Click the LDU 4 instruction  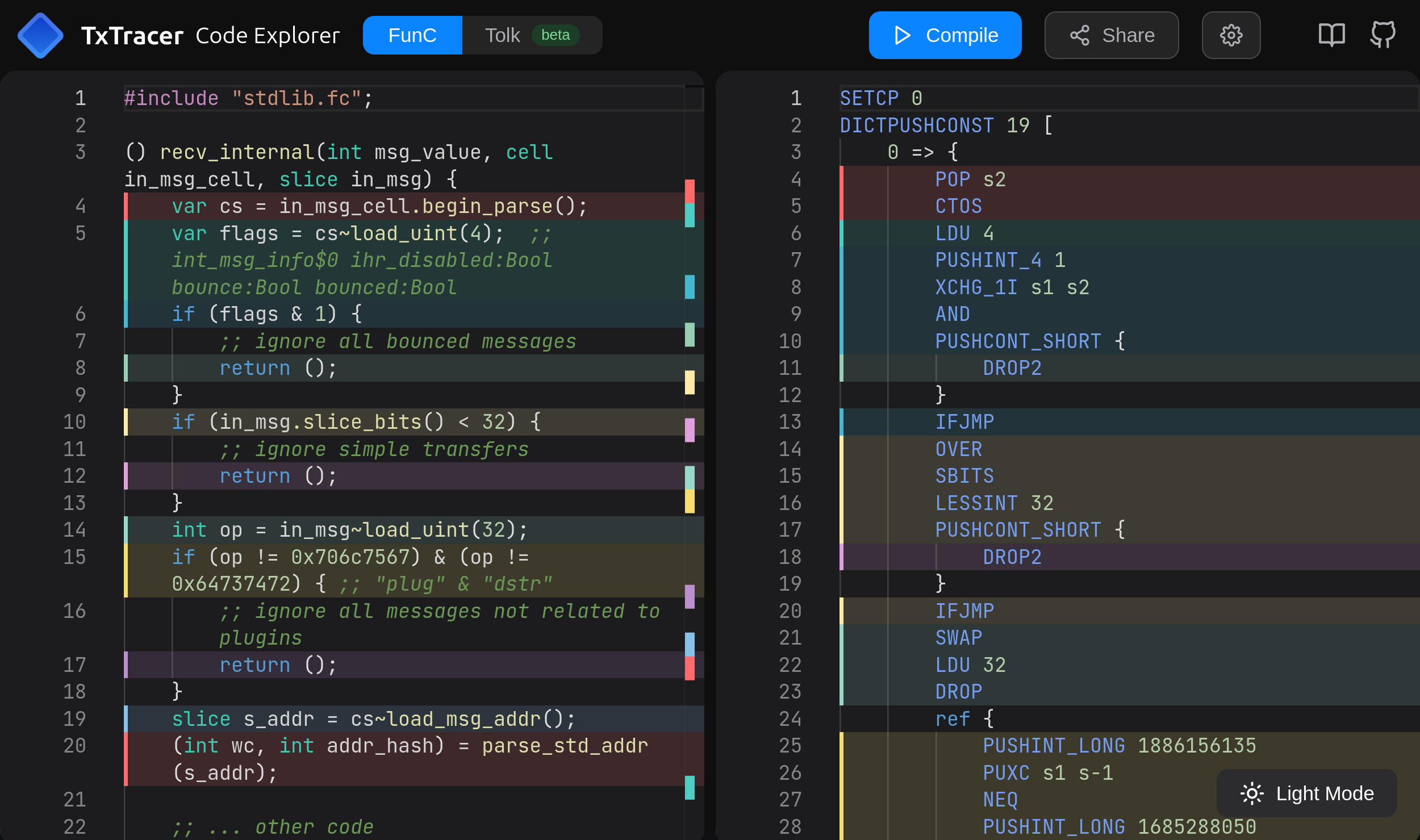click(x=964, y=233)
